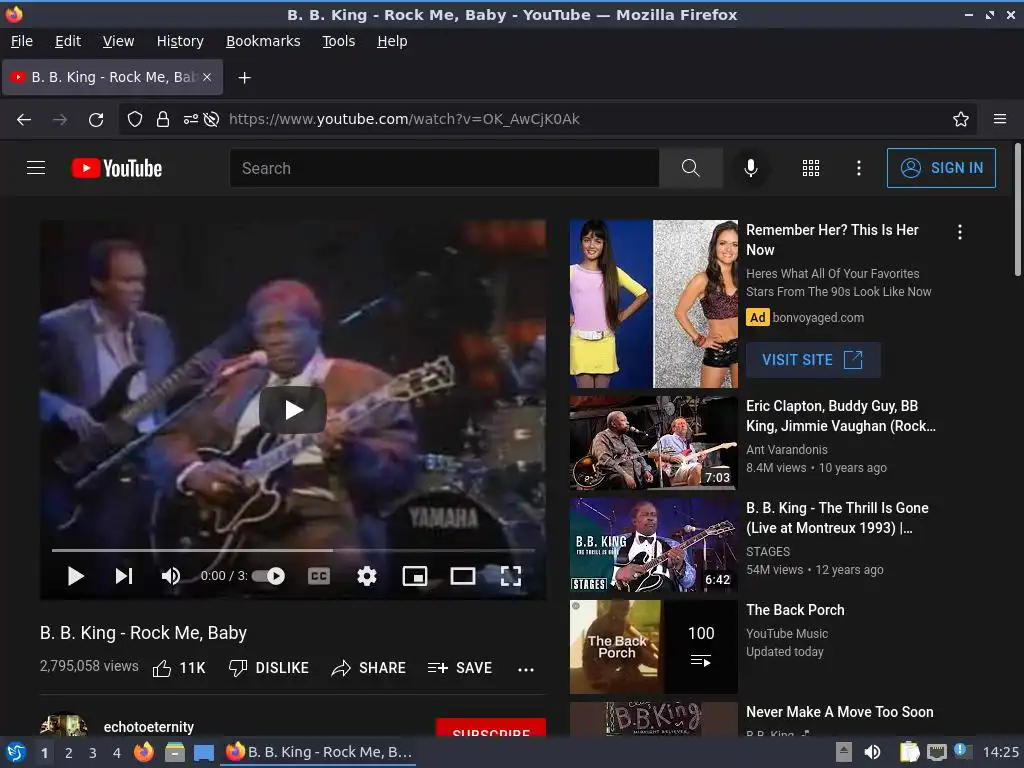Toggle closed captions with the CC icon

coord(319,575)
